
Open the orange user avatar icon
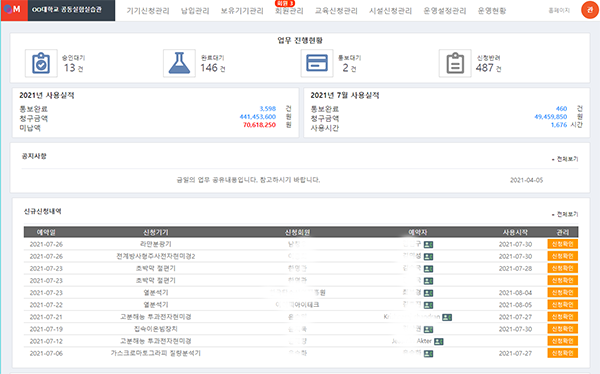[590, 10]
